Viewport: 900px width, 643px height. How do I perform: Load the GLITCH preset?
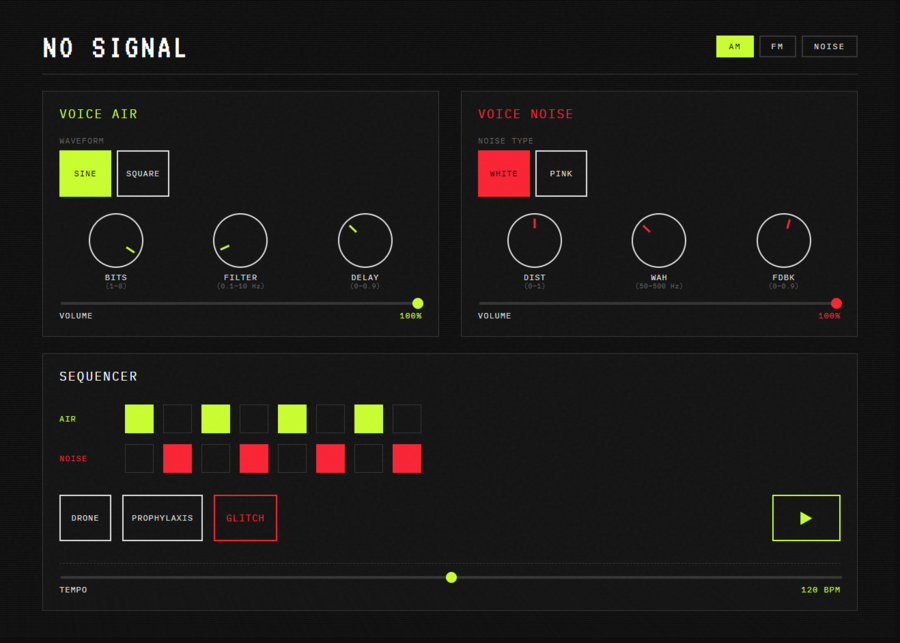tap(245, 518)
